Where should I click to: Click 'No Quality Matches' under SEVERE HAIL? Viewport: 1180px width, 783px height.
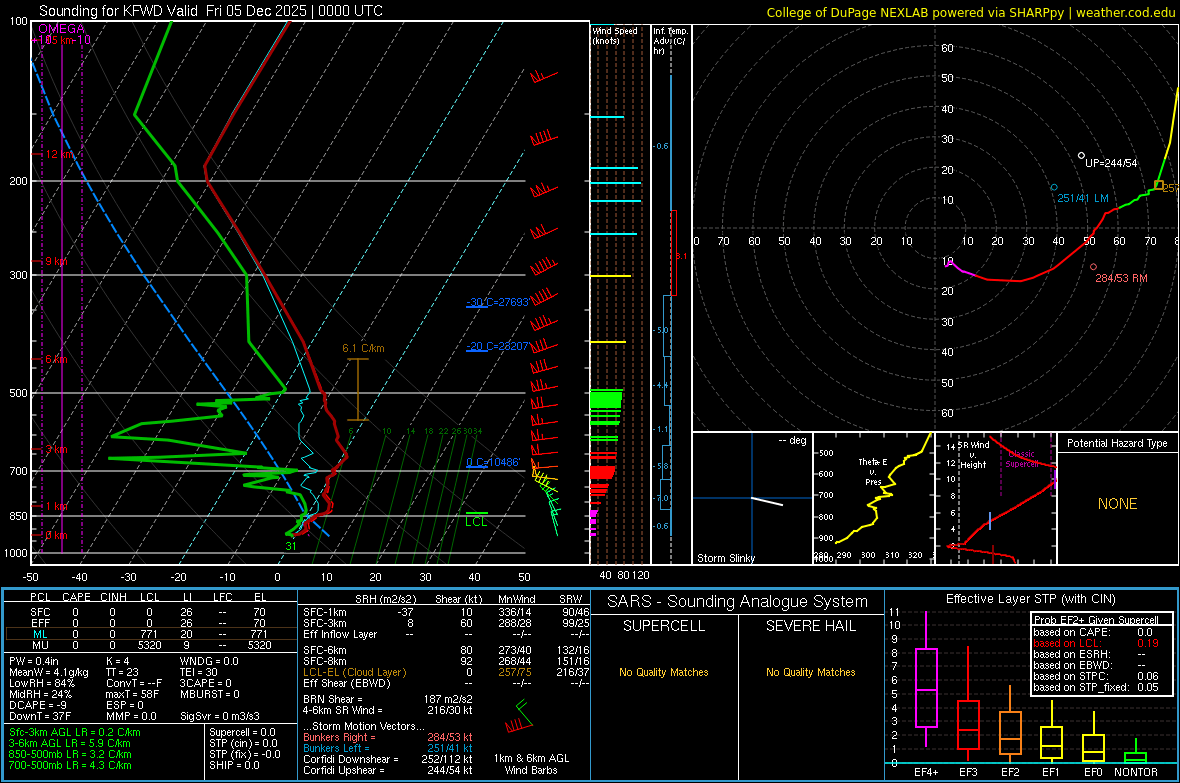(810, 672)
